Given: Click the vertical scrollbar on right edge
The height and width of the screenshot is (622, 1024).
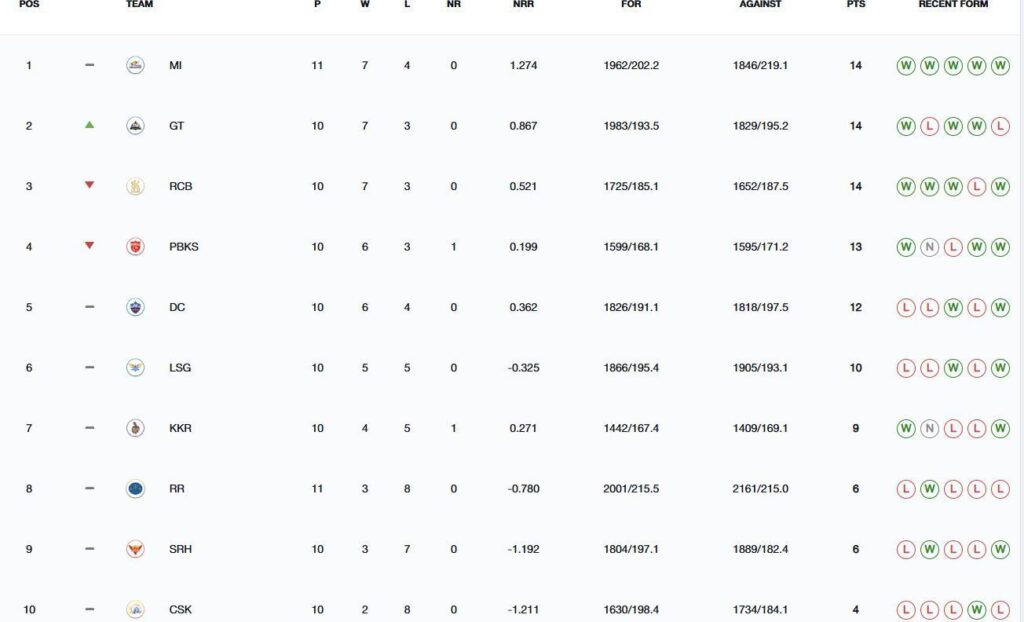Looking at the screenshot, I should [x=1021, y=311].
